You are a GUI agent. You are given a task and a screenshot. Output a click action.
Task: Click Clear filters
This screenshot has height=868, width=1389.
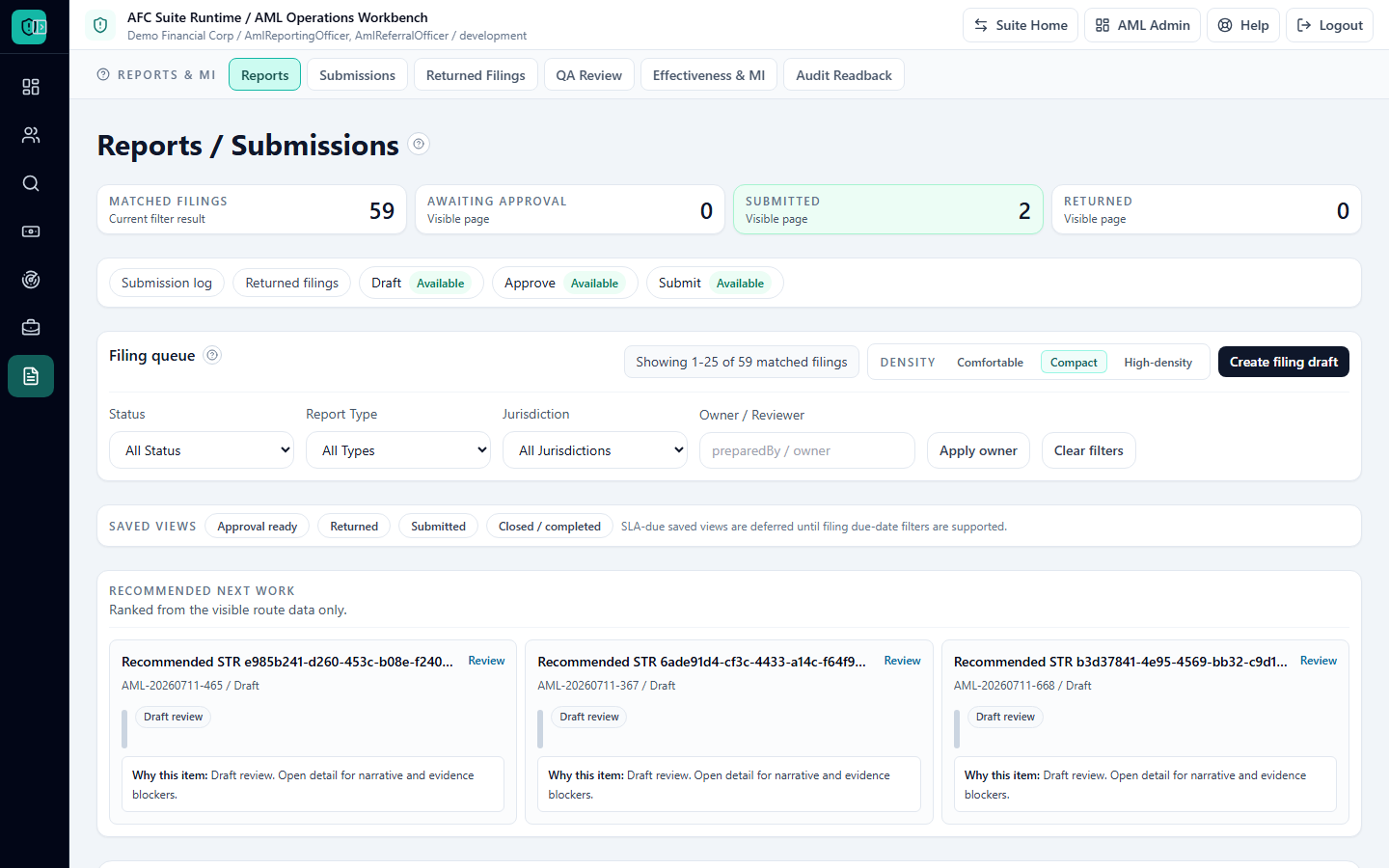(1089, 450)
